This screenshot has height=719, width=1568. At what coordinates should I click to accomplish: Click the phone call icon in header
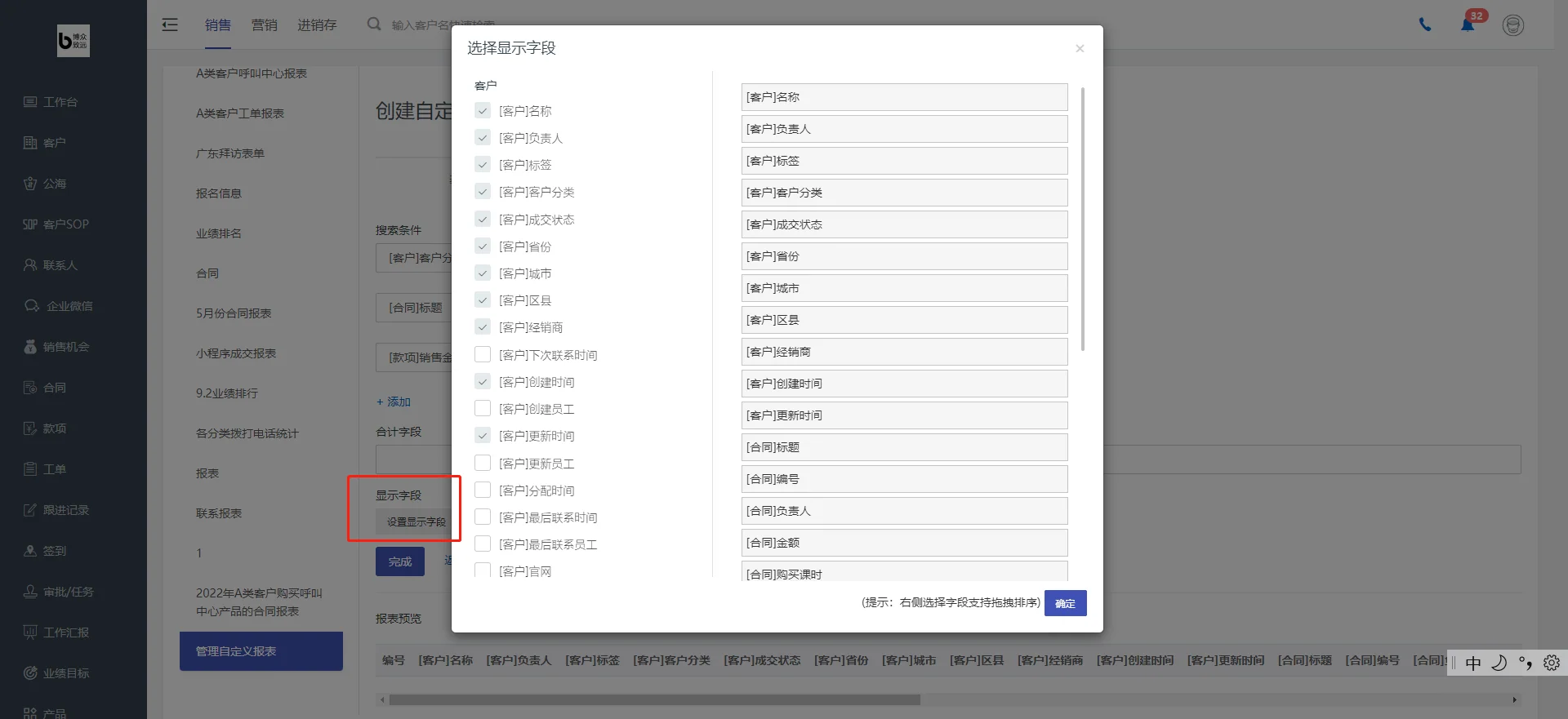pos(1425,24)
